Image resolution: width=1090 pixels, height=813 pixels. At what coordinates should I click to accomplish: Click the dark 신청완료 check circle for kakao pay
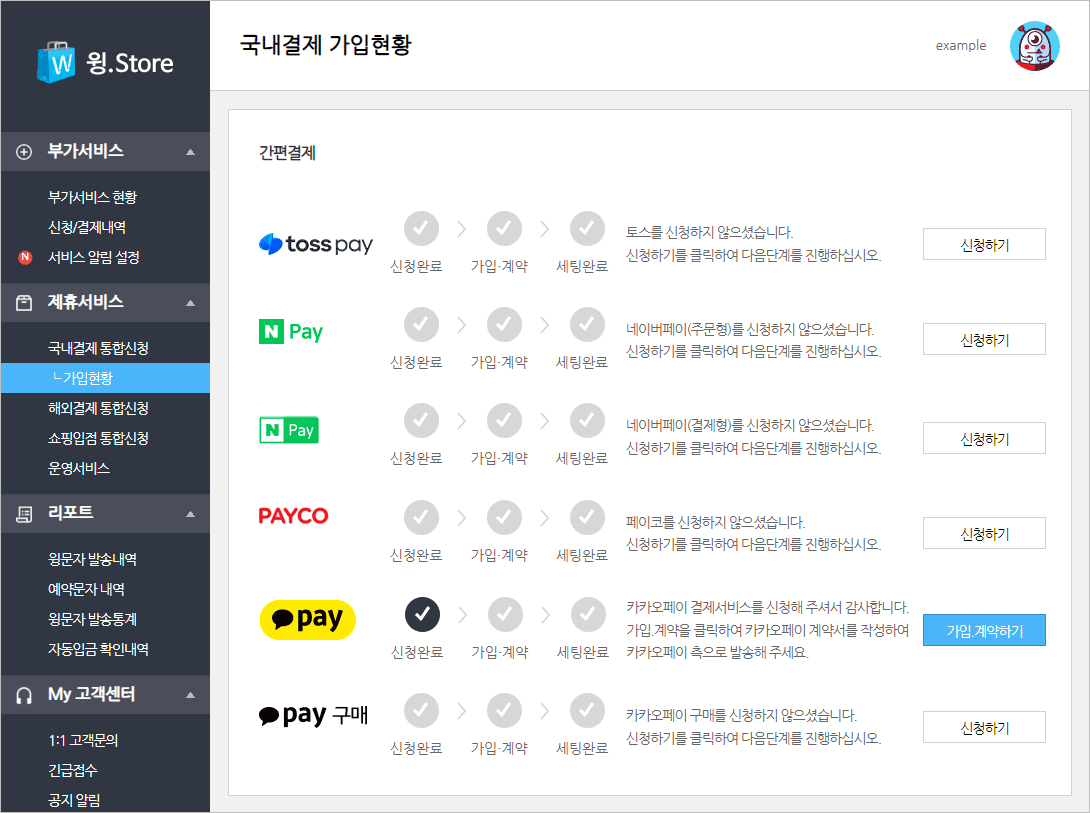[422, 614]
